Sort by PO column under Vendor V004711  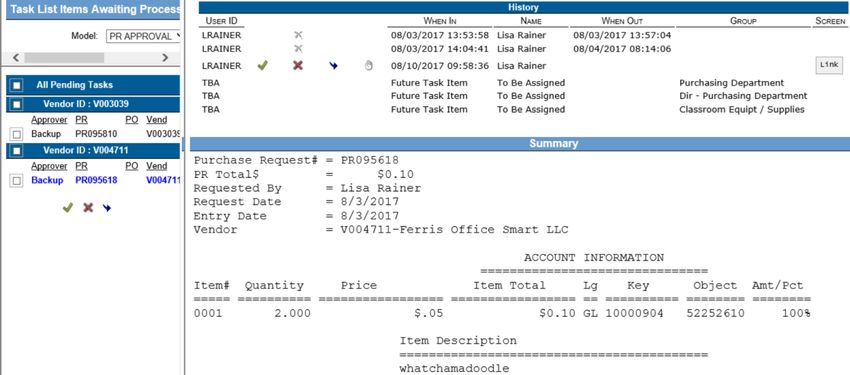132,166
